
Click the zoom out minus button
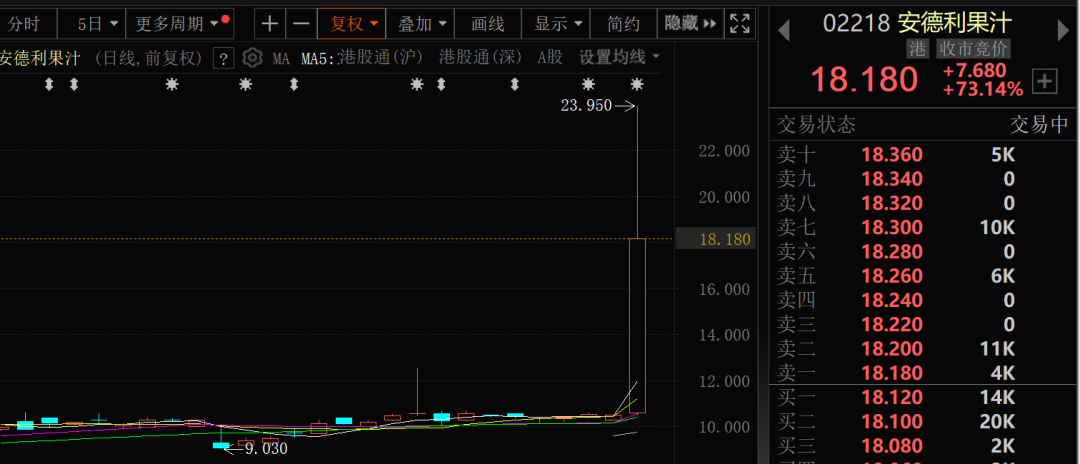301,23
